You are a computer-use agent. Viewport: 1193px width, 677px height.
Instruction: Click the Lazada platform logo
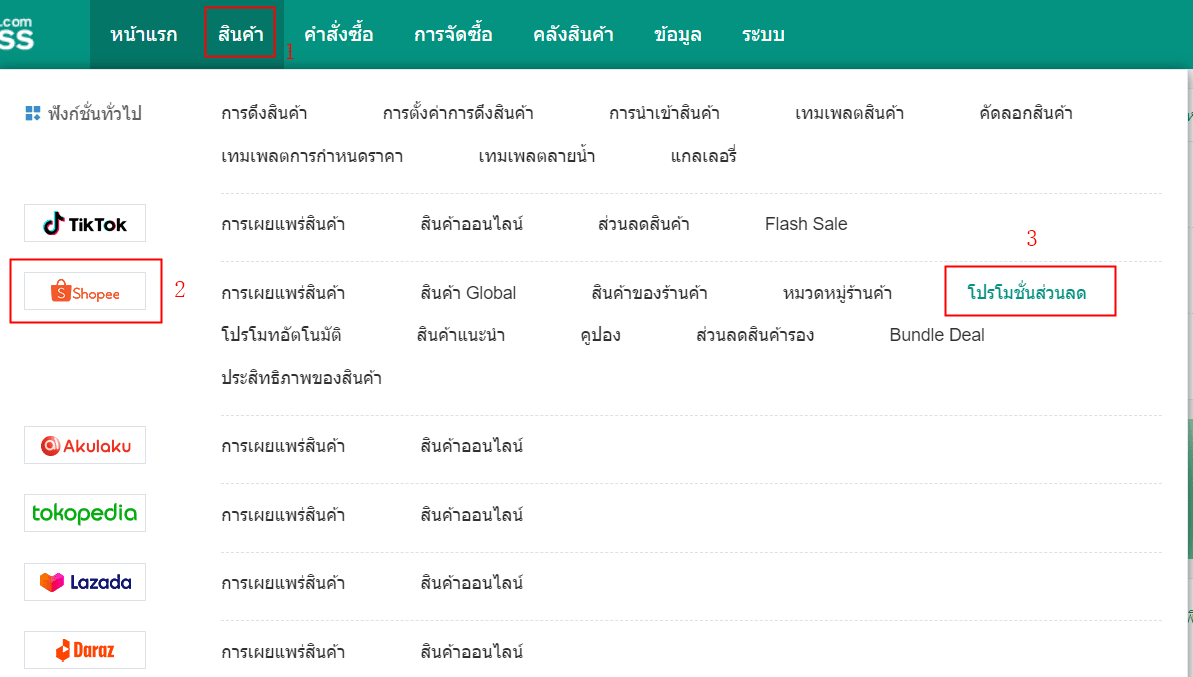coord(84,582)
